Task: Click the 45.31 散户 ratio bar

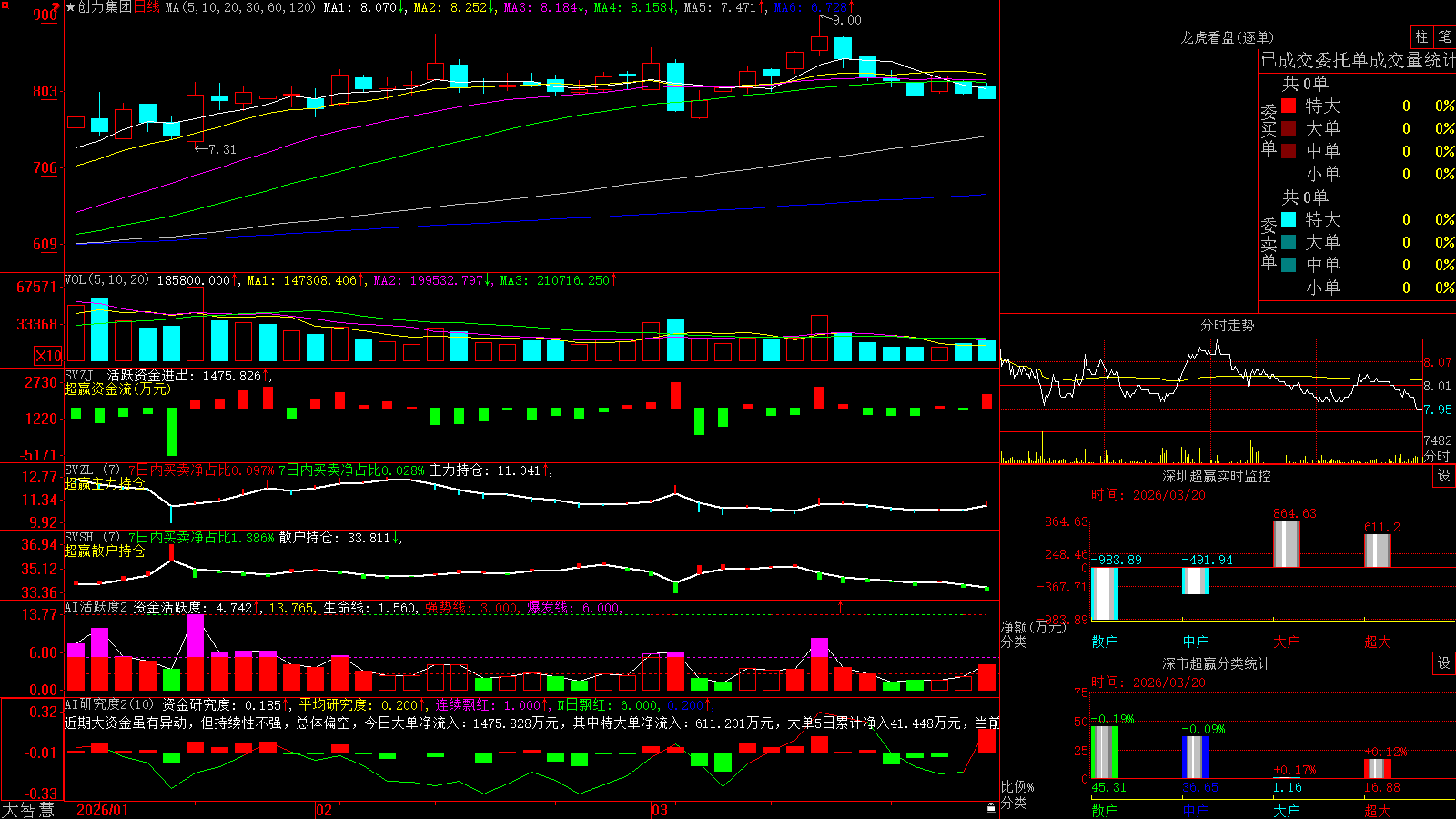Action: [1105, 752]
